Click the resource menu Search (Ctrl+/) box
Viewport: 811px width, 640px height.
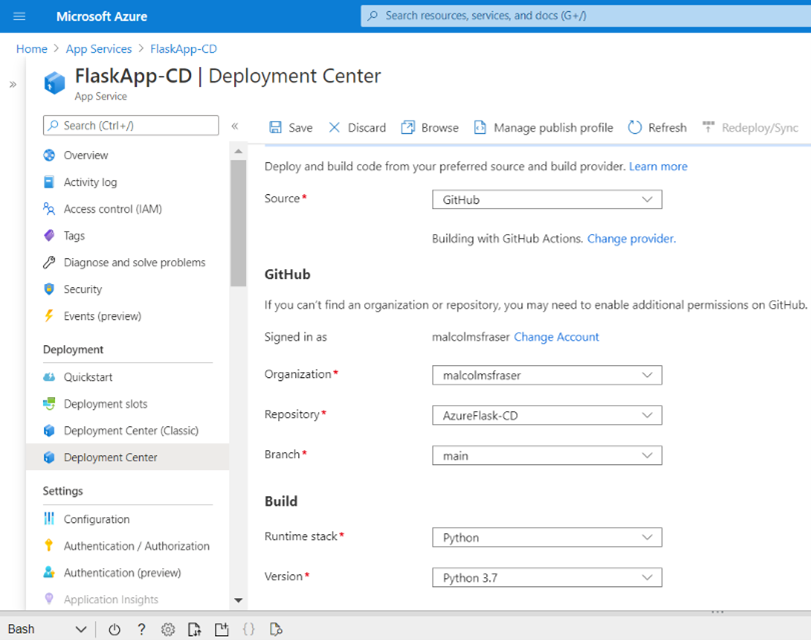pos(131,126)
